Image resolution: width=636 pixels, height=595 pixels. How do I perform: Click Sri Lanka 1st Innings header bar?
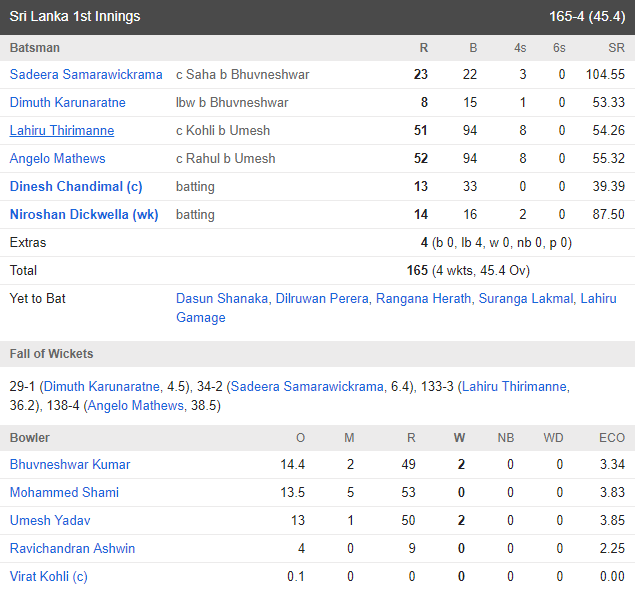(x=317, y=17)
